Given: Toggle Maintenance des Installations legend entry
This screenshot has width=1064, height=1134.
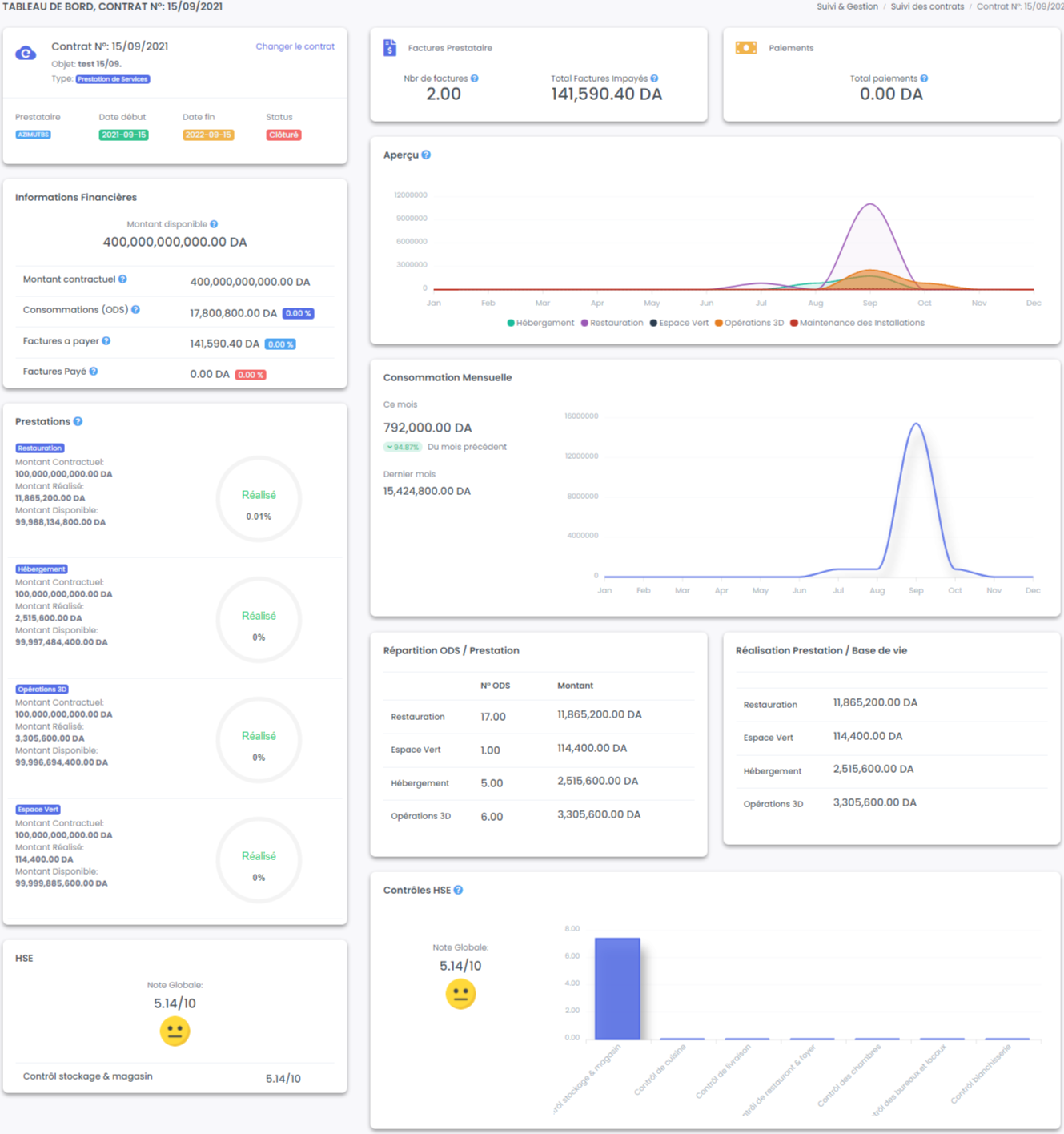Looking at the screenshot, I should 857,324.
